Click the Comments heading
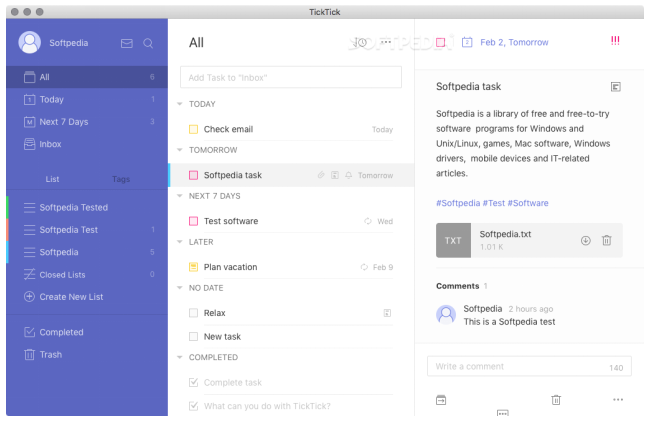This screenshot has width=646, height=424. click(x=457, y=286)
